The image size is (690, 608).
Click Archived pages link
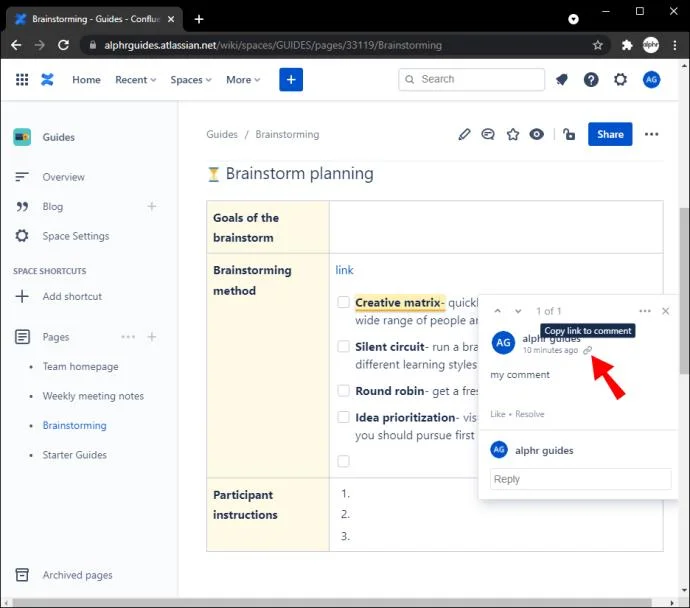(77, 575)
